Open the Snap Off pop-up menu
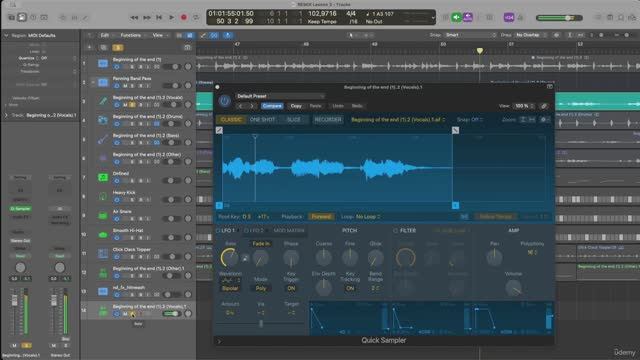 (470, 120)
